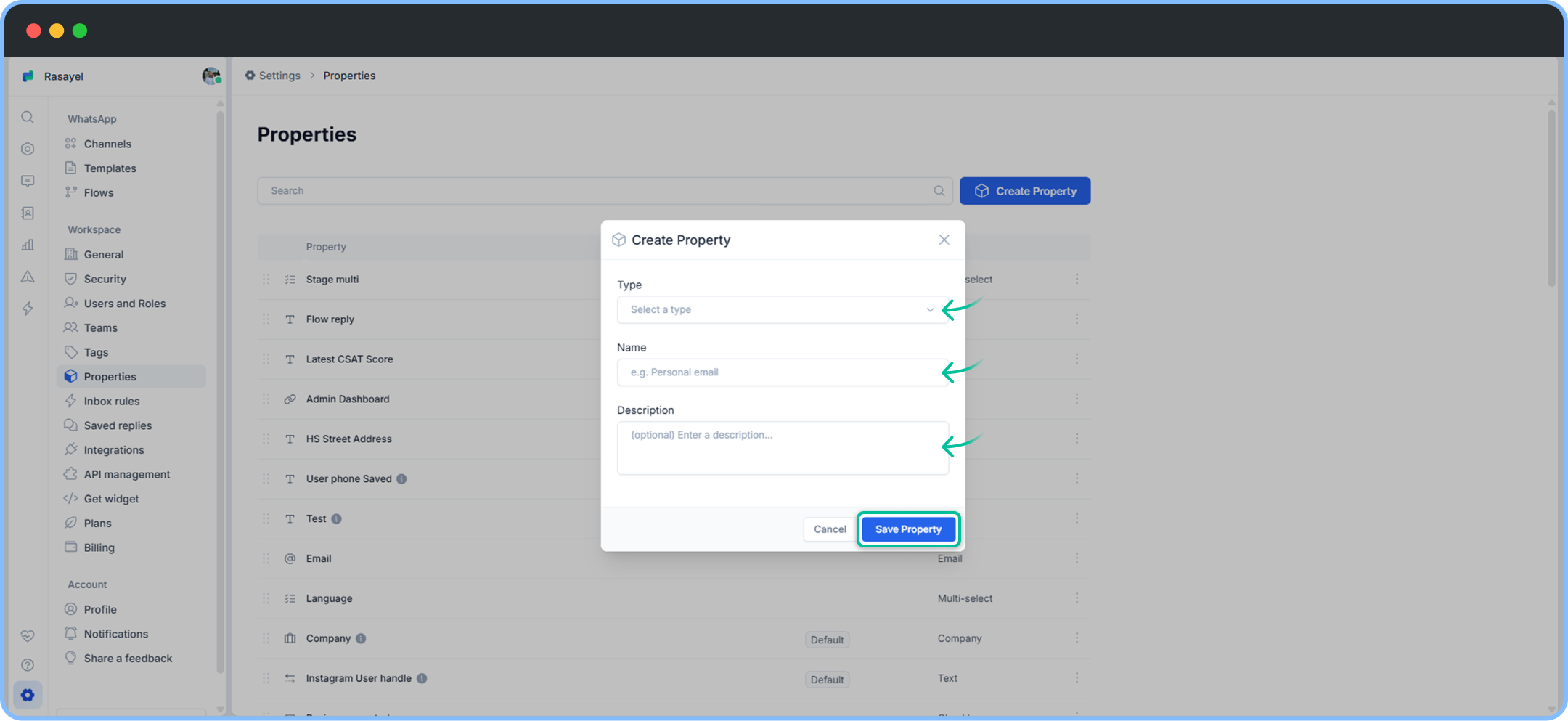This screenshot has height=721, width=1568.
Task: Open Billing page
Action: point(99,547)
